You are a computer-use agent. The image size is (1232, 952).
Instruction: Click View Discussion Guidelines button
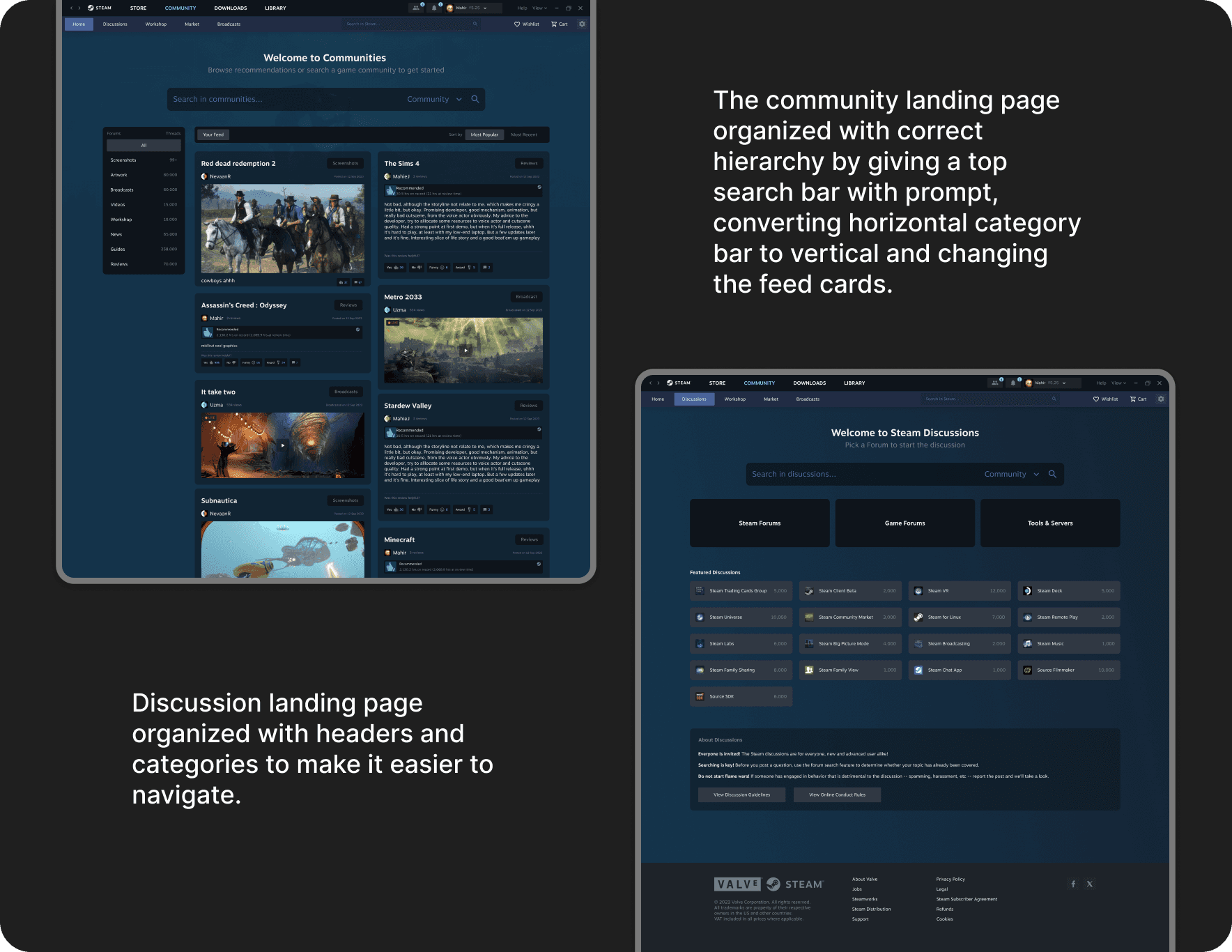(741, 794)
